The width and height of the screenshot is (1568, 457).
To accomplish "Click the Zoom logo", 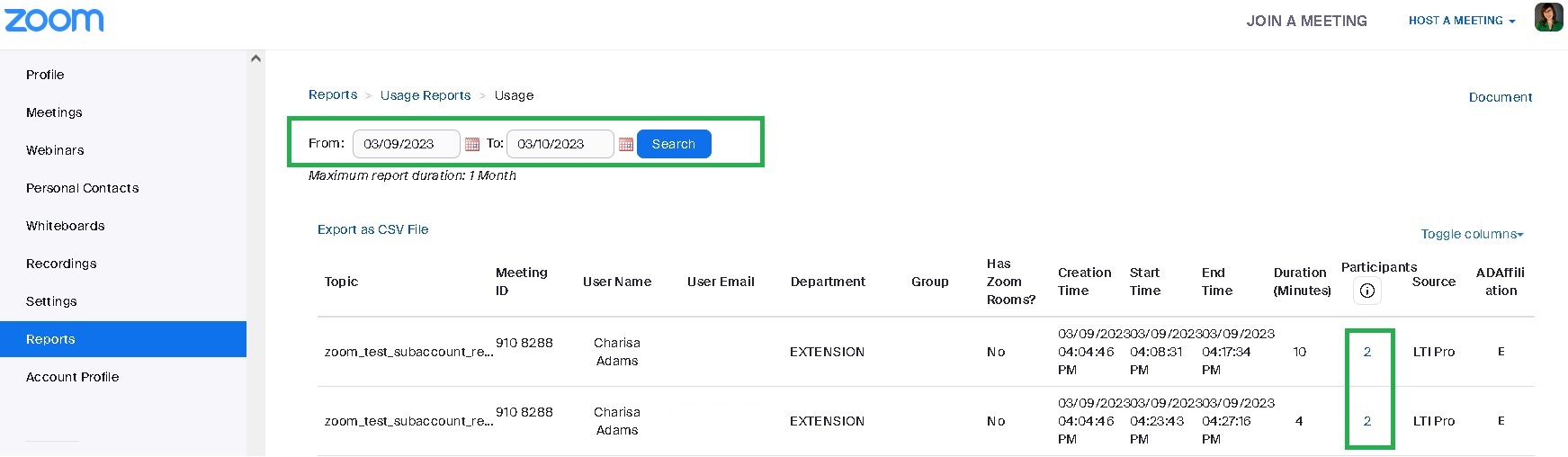I will click(54, 20).
